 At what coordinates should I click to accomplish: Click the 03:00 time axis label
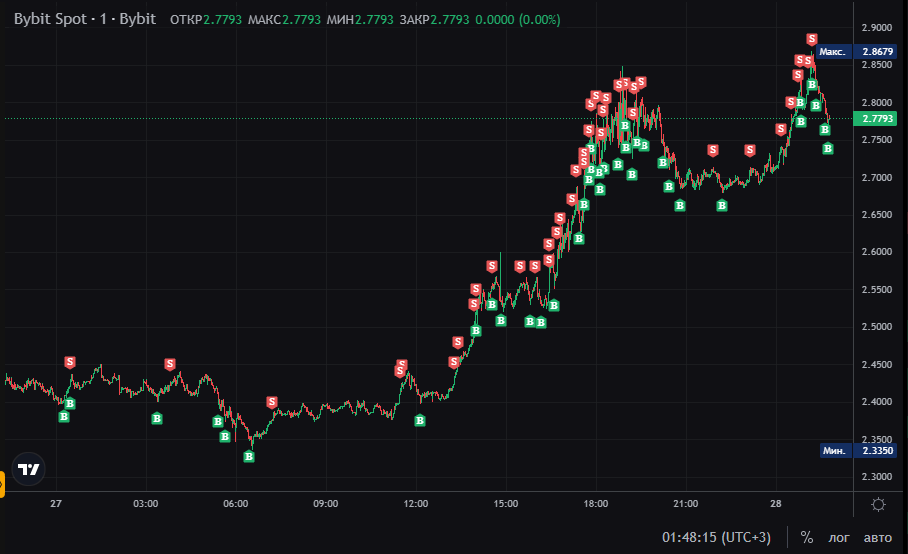145,504
